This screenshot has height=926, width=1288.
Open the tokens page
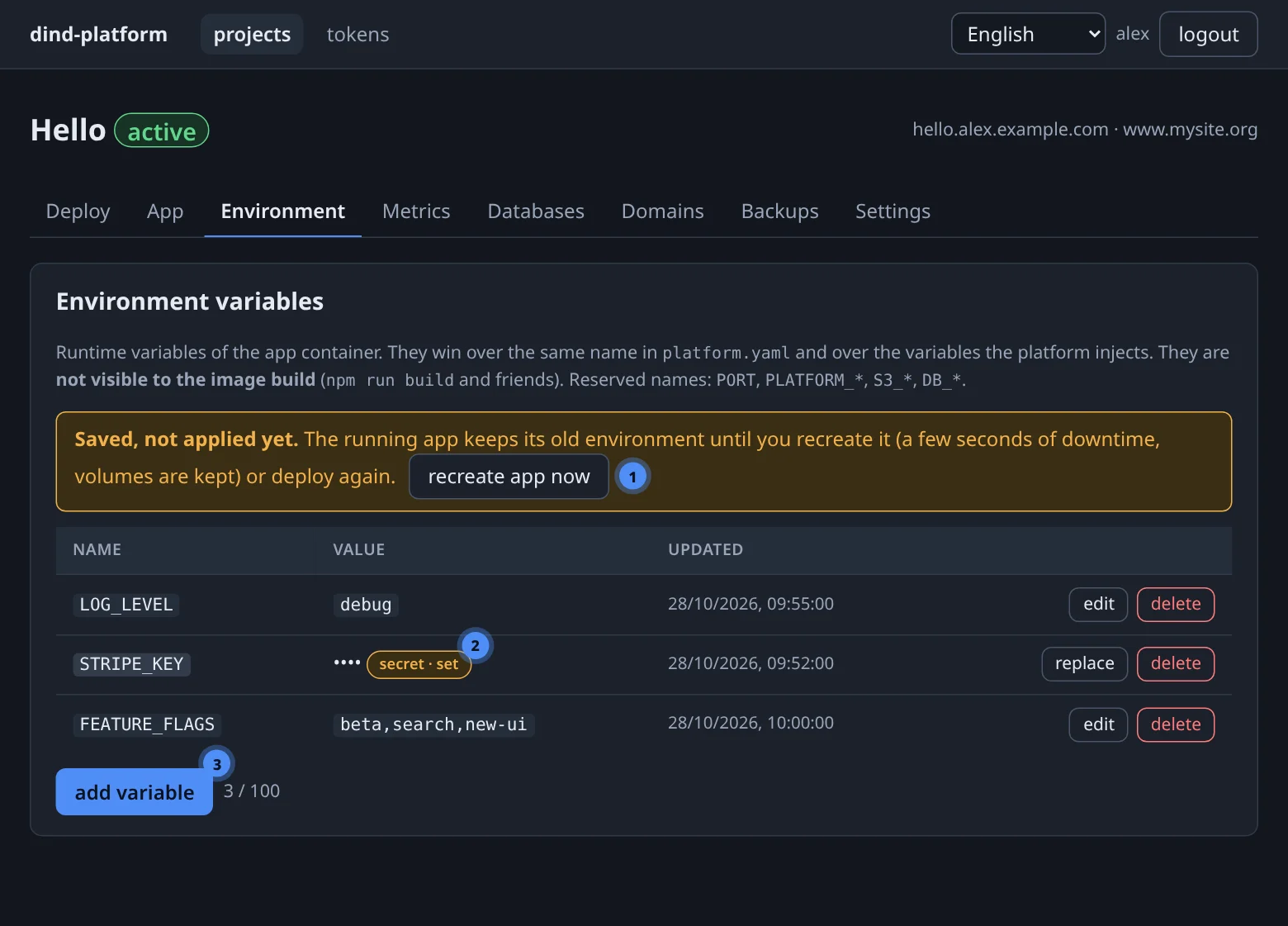(358, 34)
